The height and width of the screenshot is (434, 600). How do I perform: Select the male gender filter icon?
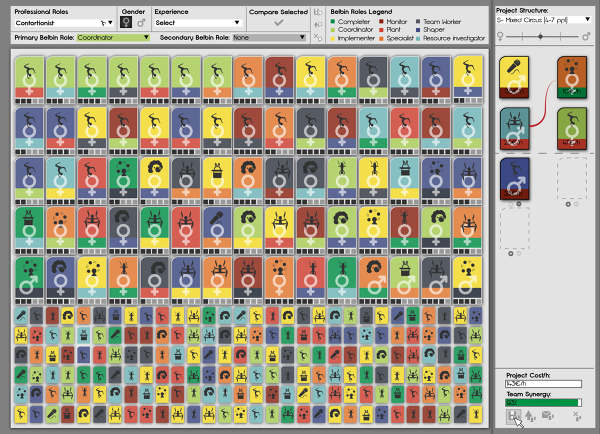click(x=141, y=23)
